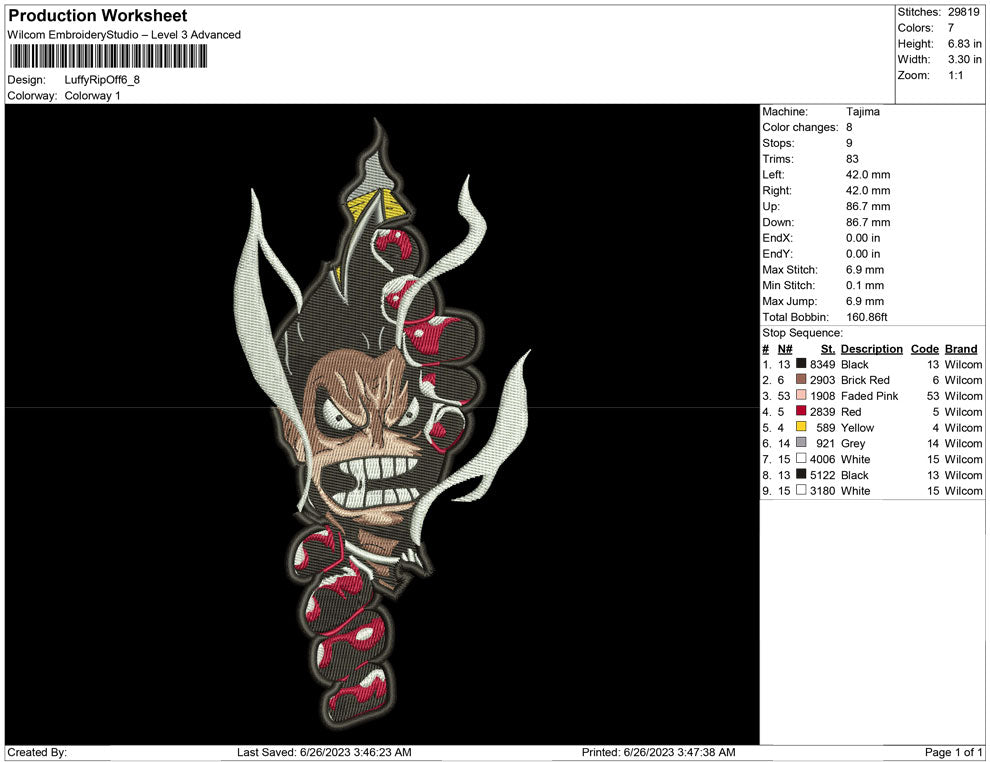
Task: Click the height value '6.83 in'
Action: 965,44
